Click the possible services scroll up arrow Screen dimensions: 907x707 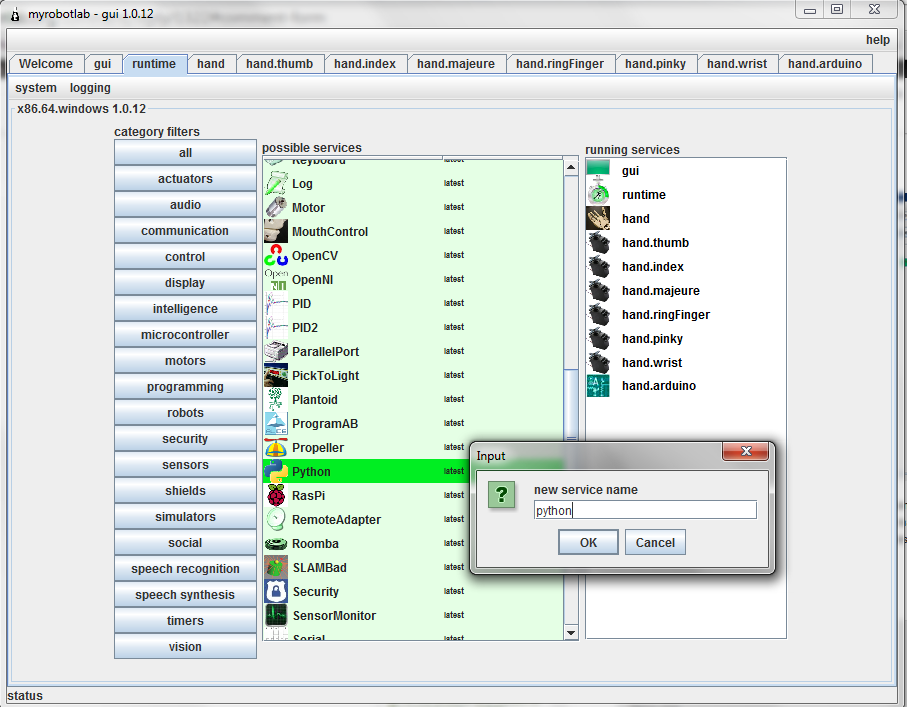pos(571,168)
